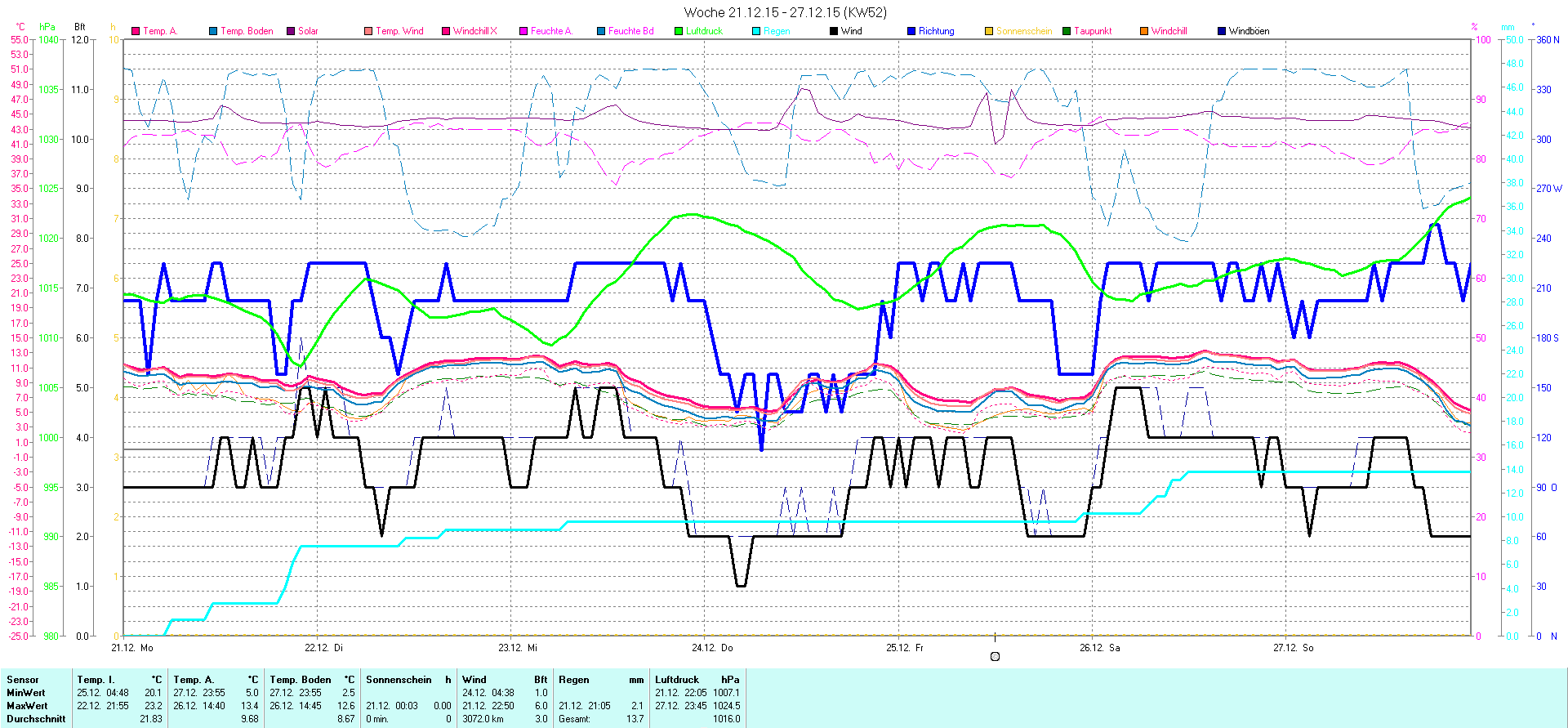Click the pink Temp. A. legend swatch

[x=136, y=31]
